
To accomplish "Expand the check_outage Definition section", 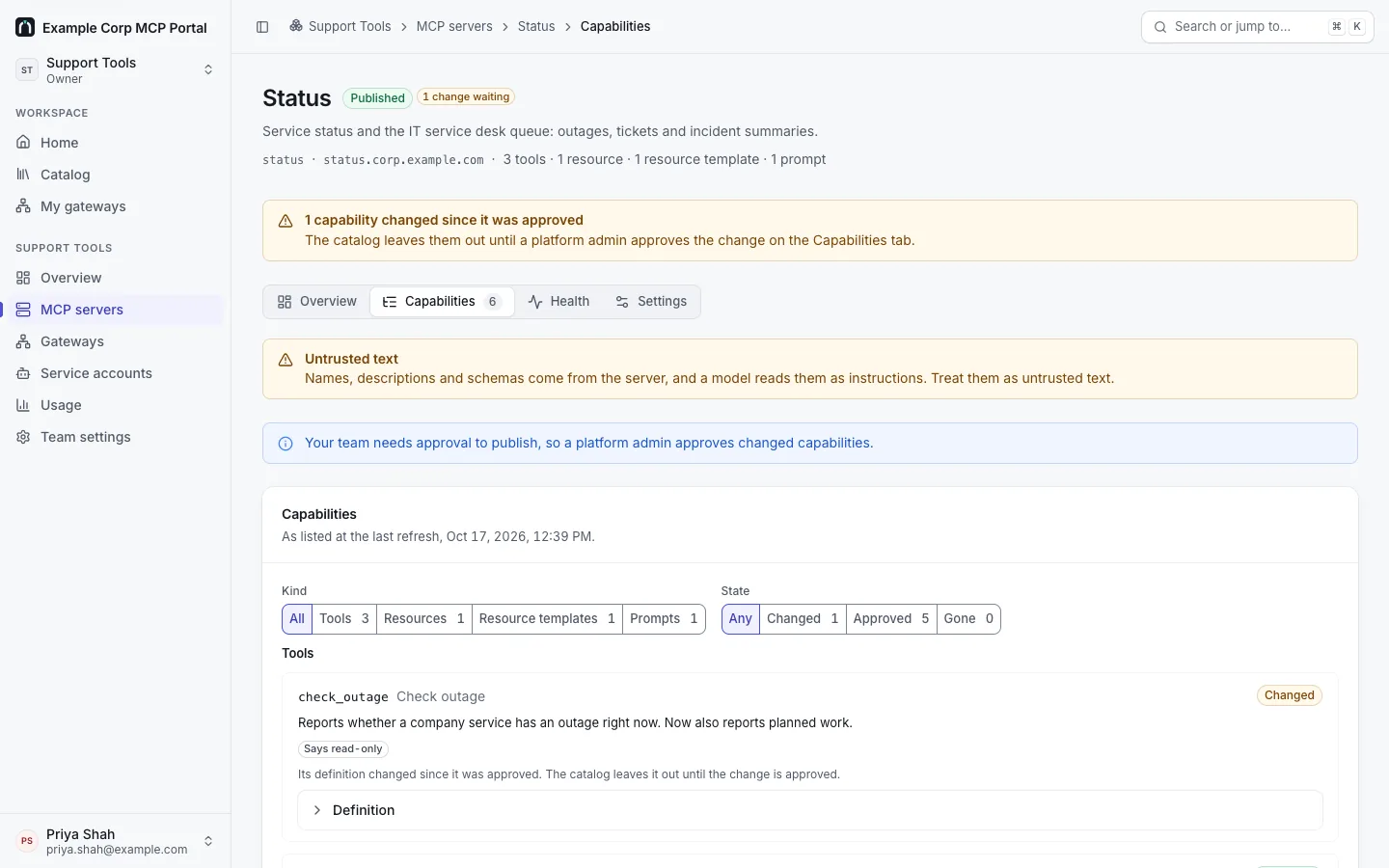I will [810, 810].
